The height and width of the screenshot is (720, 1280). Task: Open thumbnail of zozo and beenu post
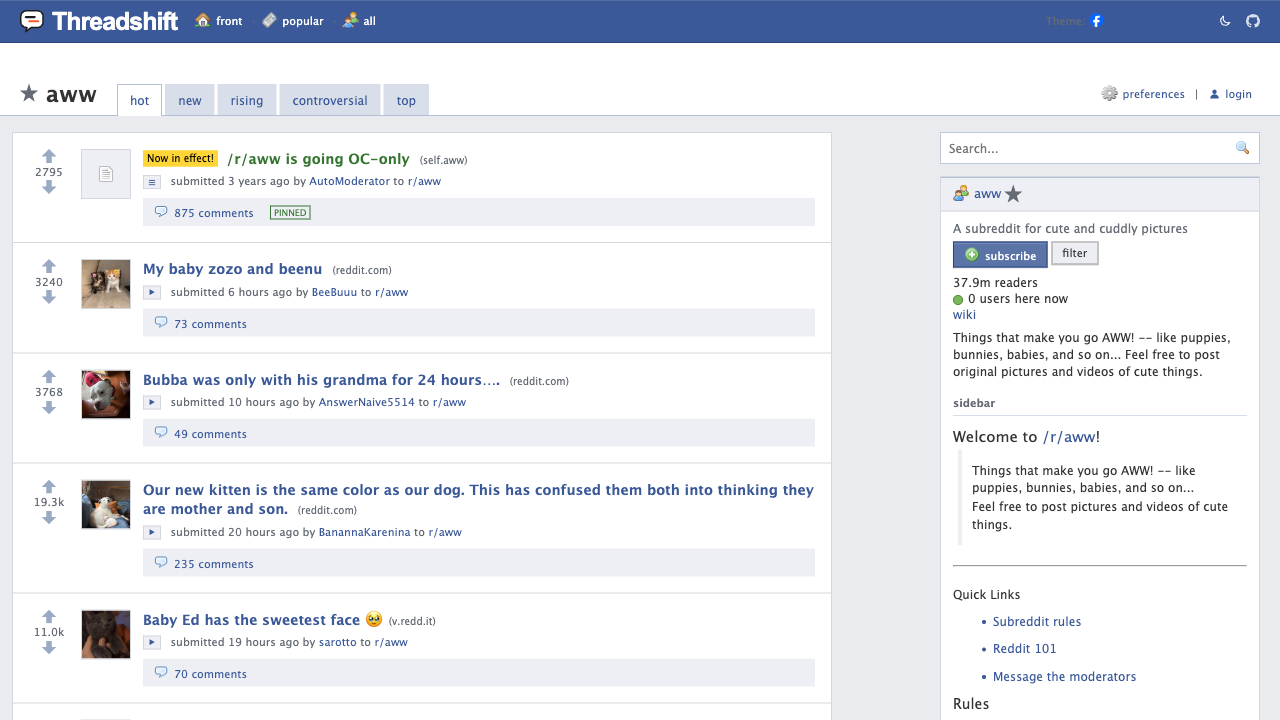(106, 284)
